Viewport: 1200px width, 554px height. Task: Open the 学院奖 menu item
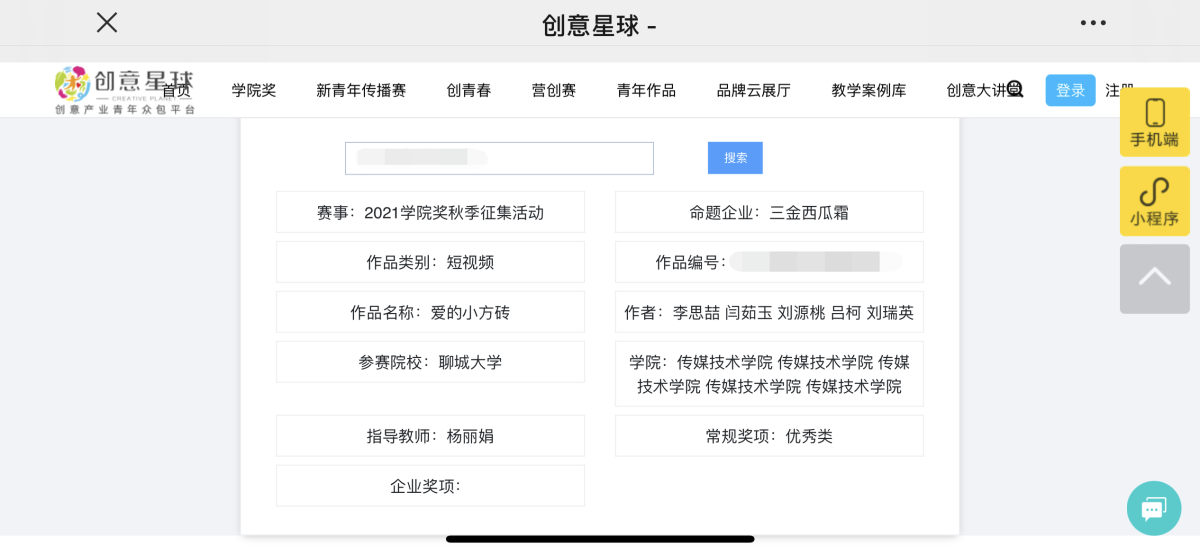coord(254,90)
